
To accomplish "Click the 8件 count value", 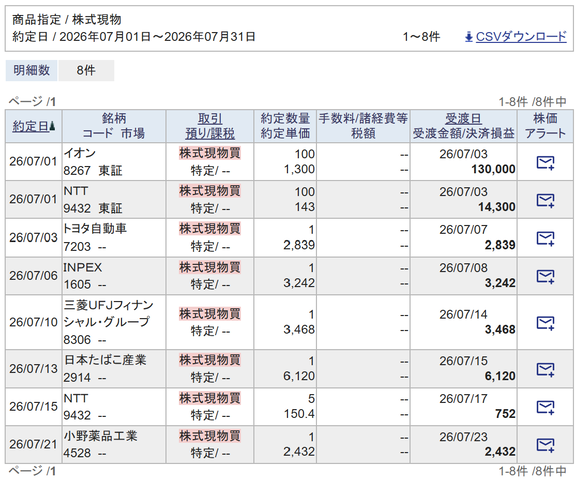I will click(x=86, y=70).
